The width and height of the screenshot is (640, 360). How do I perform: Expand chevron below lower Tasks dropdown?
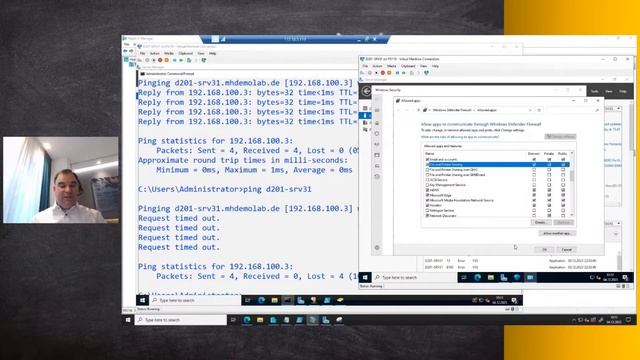[616, 234]
